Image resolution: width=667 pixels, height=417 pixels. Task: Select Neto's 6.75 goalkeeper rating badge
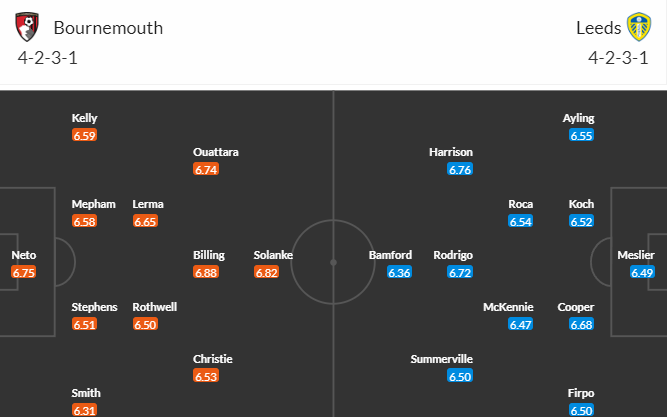(x=23, y=272)
